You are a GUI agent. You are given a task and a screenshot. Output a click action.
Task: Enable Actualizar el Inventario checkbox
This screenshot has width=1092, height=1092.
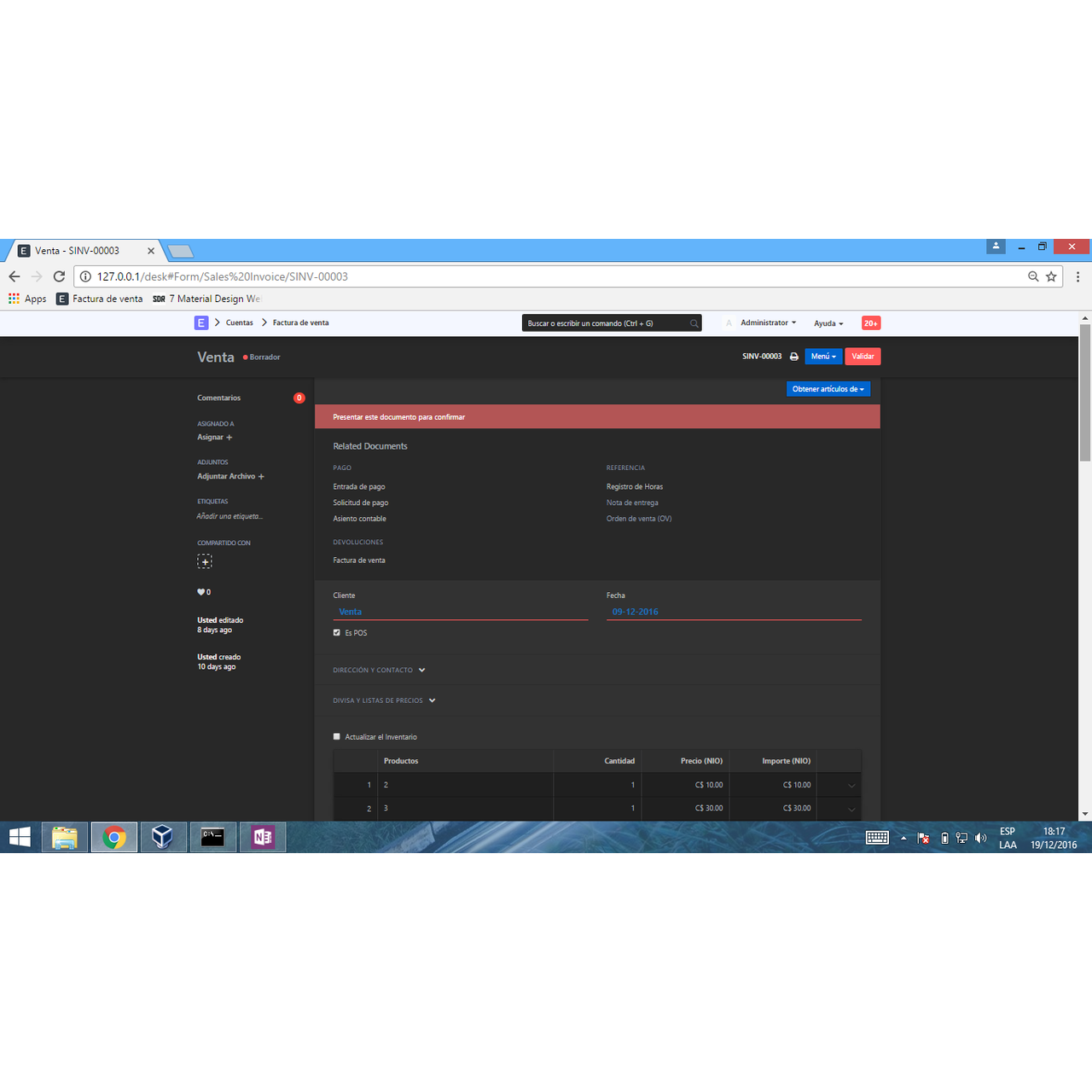337,737
